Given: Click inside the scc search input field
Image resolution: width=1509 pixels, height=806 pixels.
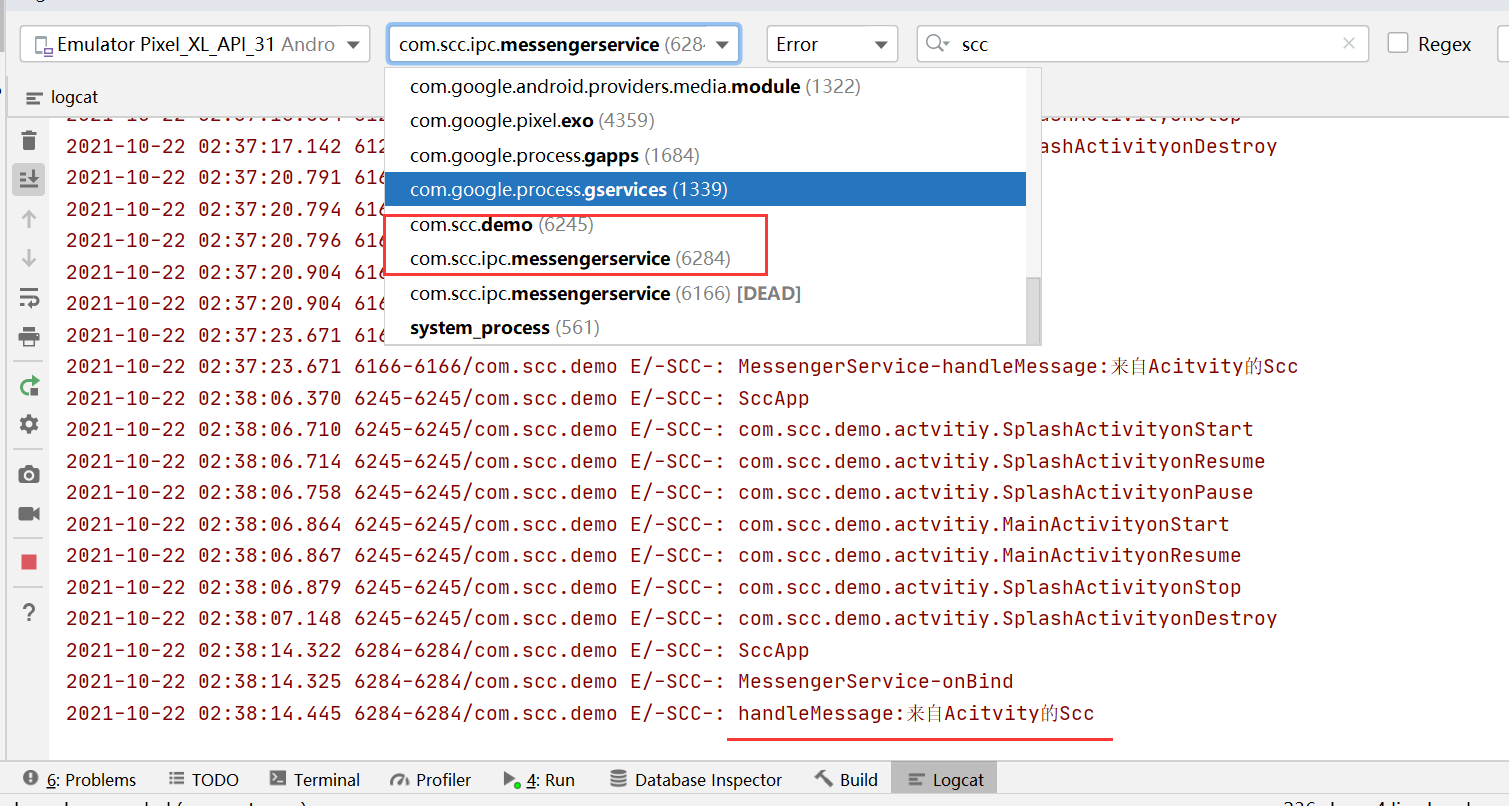Looking at the screenshot, I should click(x=1145, y=44).
